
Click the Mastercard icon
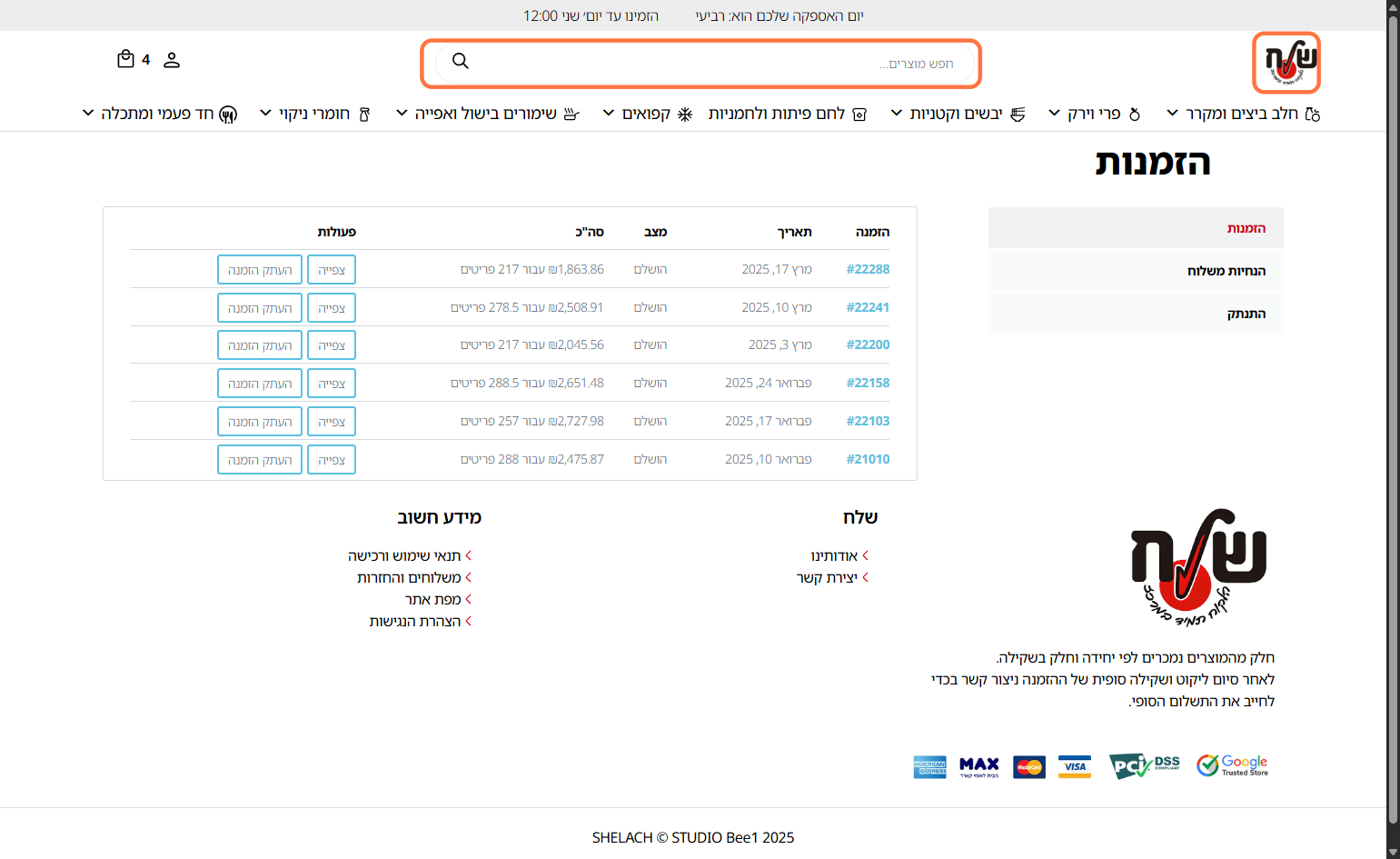1029,767
